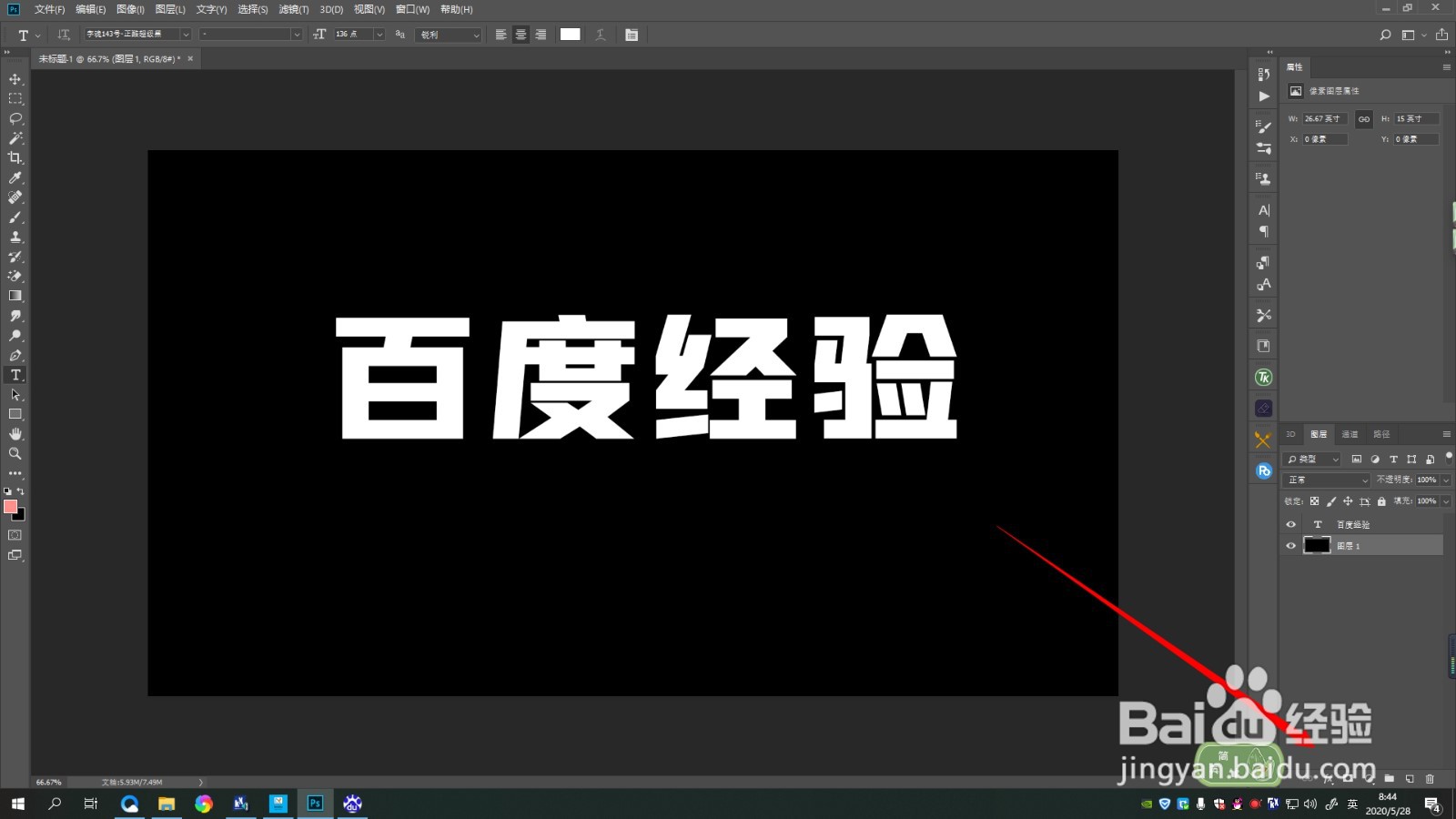1456x819 pixels.
Task: Click the Photoshop taskbar icon
Action: [x=315, y=804]
